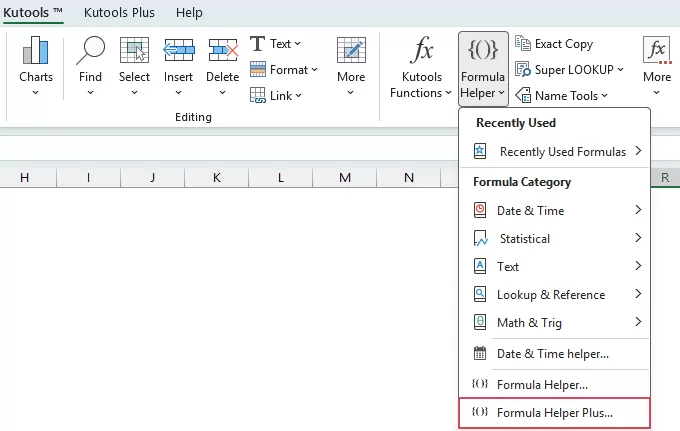Click the Lookup & Reference category icon
This screenshot has height=431, width=680.
click(480, 294)
